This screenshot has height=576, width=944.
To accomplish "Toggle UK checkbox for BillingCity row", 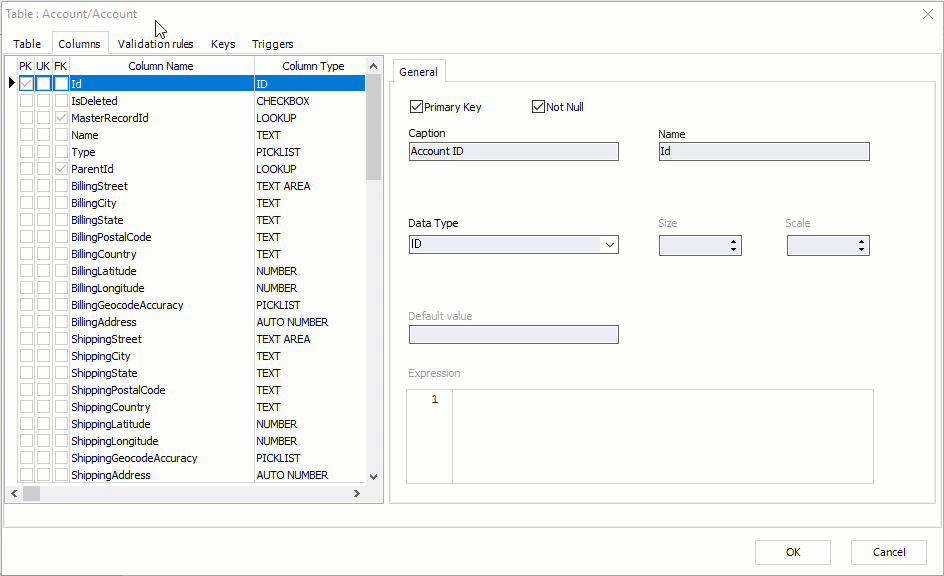I will point(43,203).
